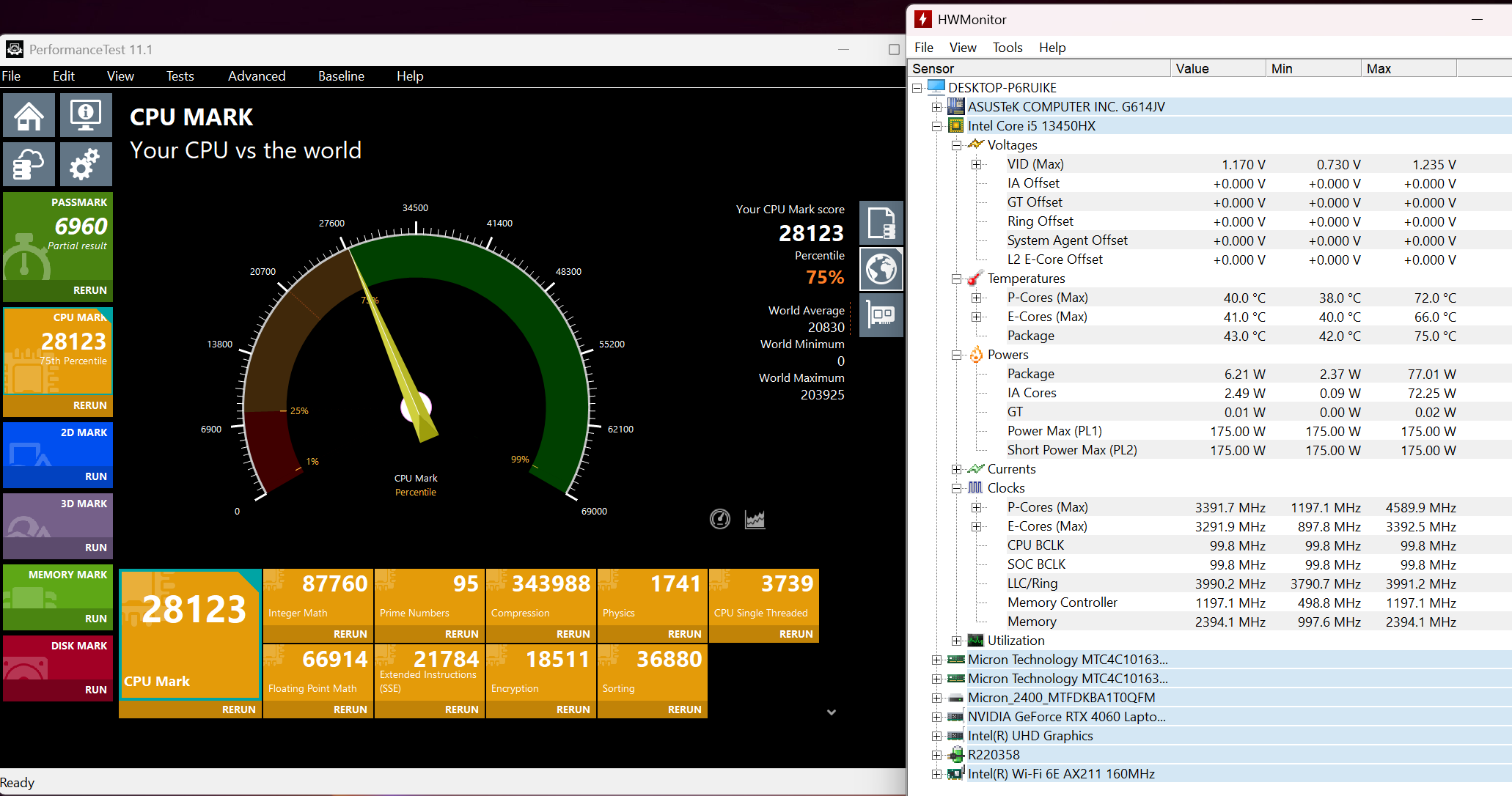
Task: Collapse the Voltages node in HWMonitor
Action: 956,145
